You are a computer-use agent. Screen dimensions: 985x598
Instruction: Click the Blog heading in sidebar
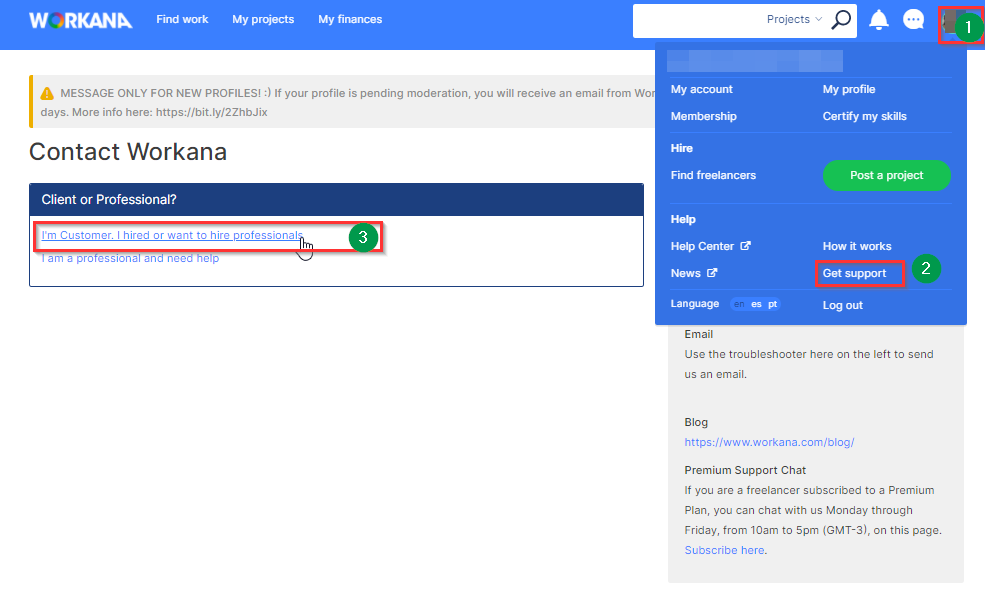(x=696, y=422)
